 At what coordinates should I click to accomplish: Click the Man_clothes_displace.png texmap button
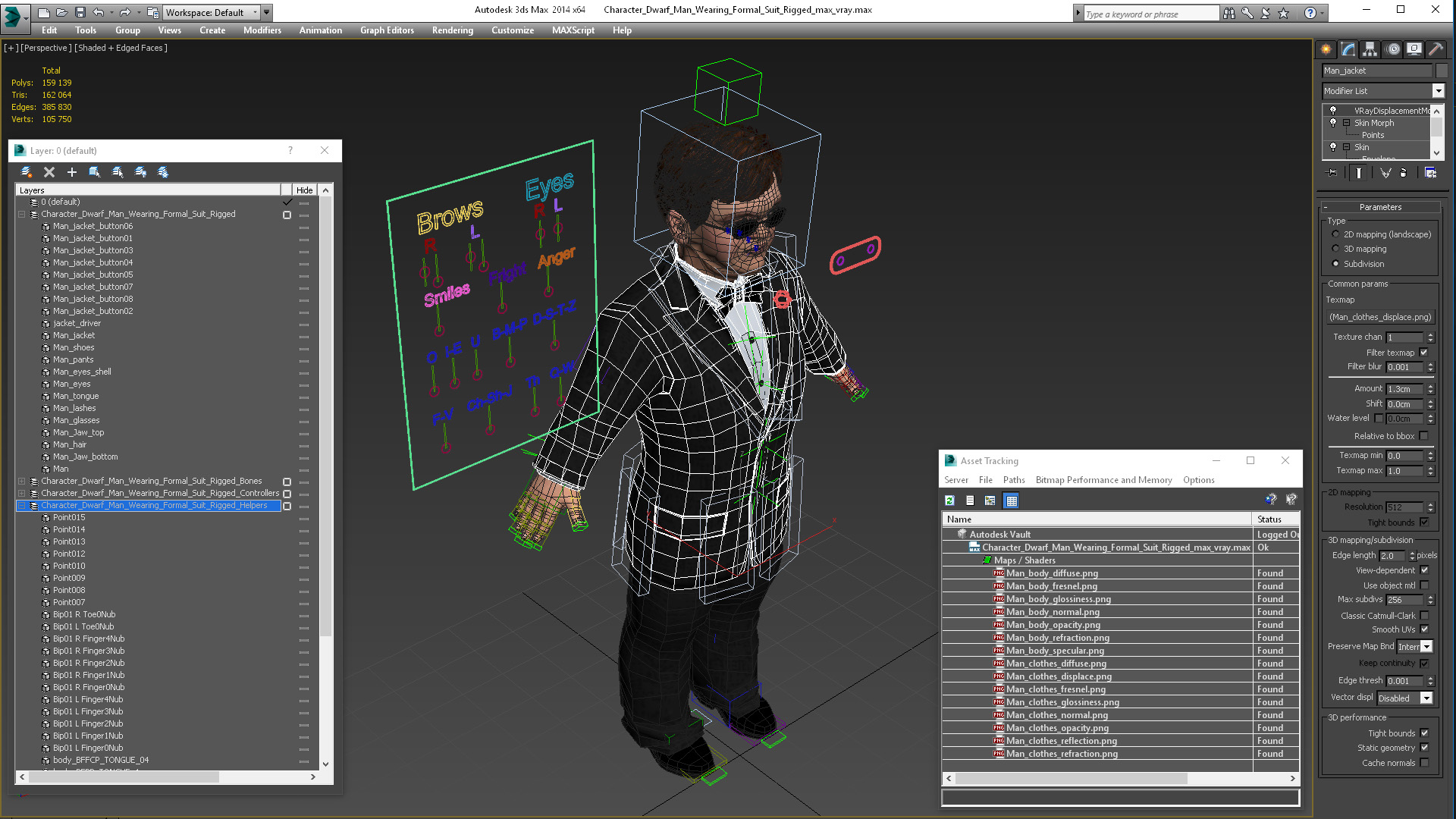pyautogui.click(x=1380, y=317)
